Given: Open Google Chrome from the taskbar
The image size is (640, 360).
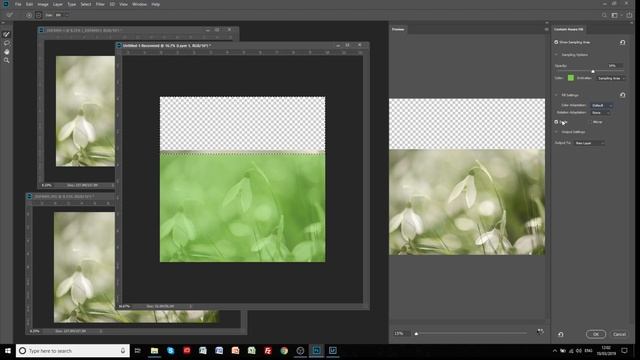Looking at the screenshot, I should coord(284,351).
